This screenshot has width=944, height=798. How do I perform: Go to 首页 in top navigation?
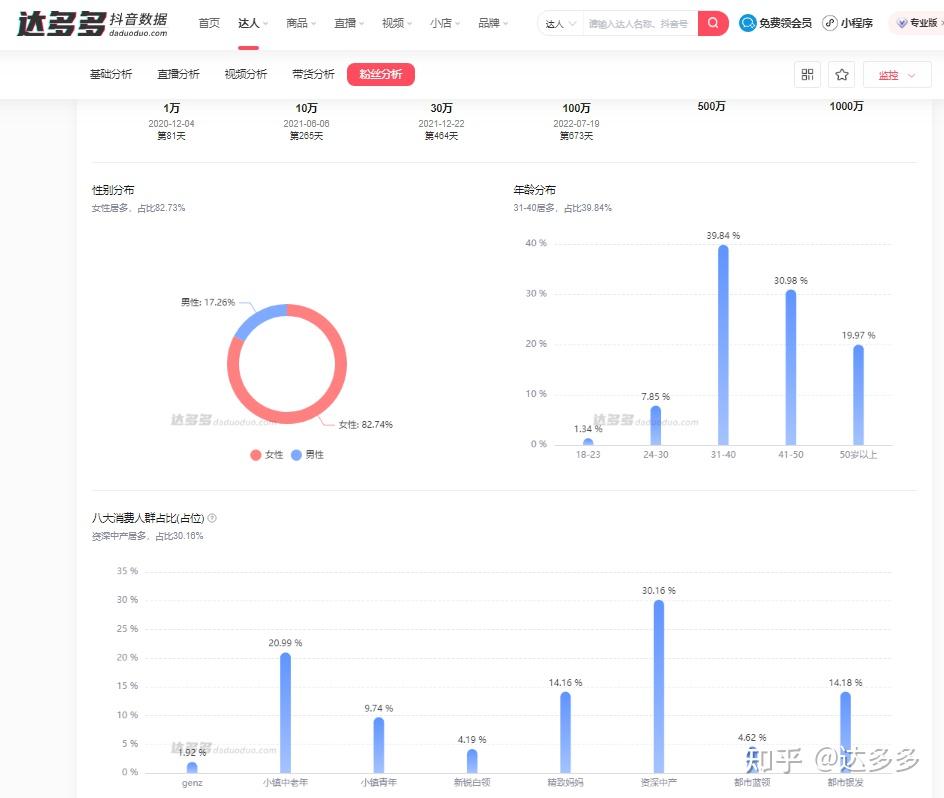209,23
